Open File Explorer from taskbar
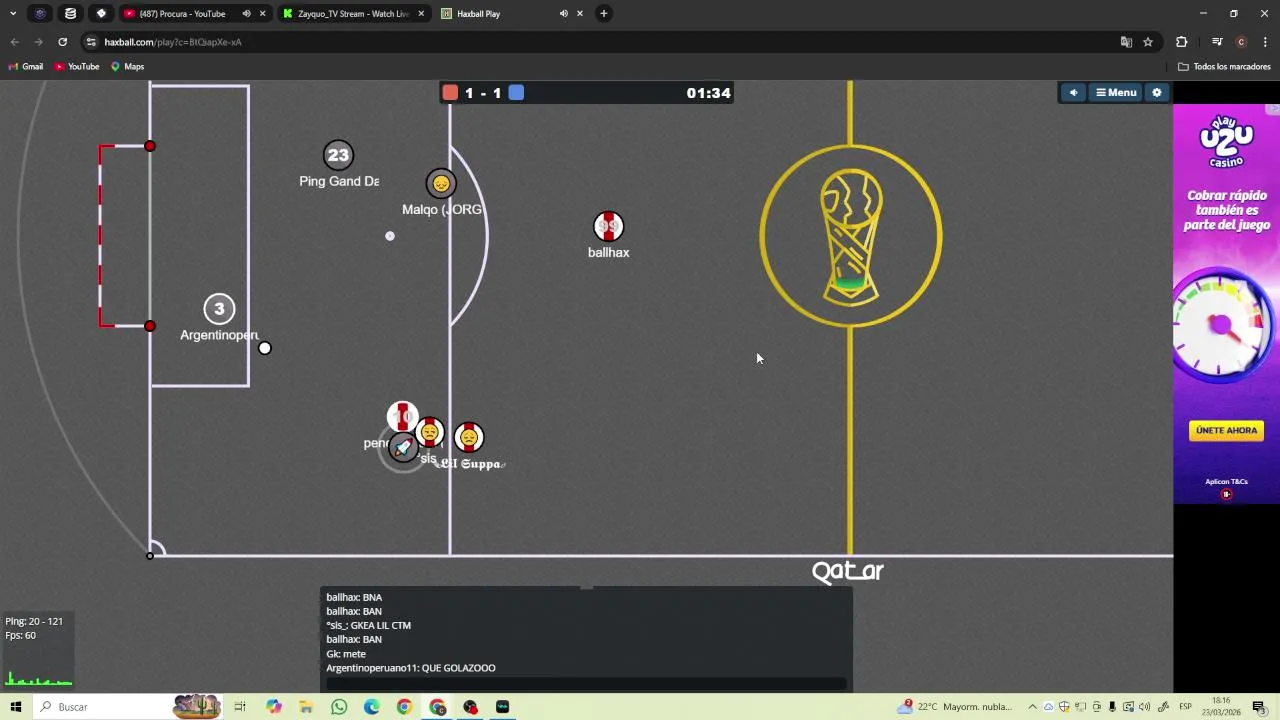 point(306,707)
